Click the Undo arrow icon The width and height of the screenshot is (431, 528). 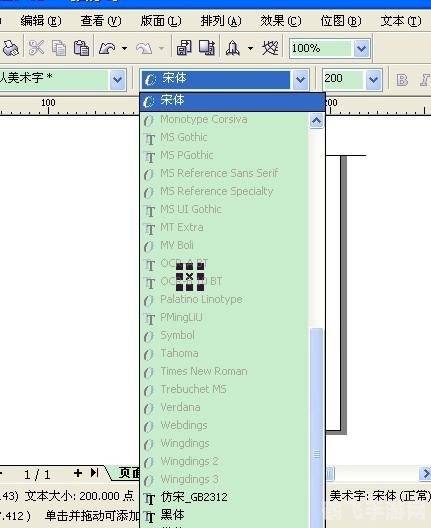coord(107,48)
